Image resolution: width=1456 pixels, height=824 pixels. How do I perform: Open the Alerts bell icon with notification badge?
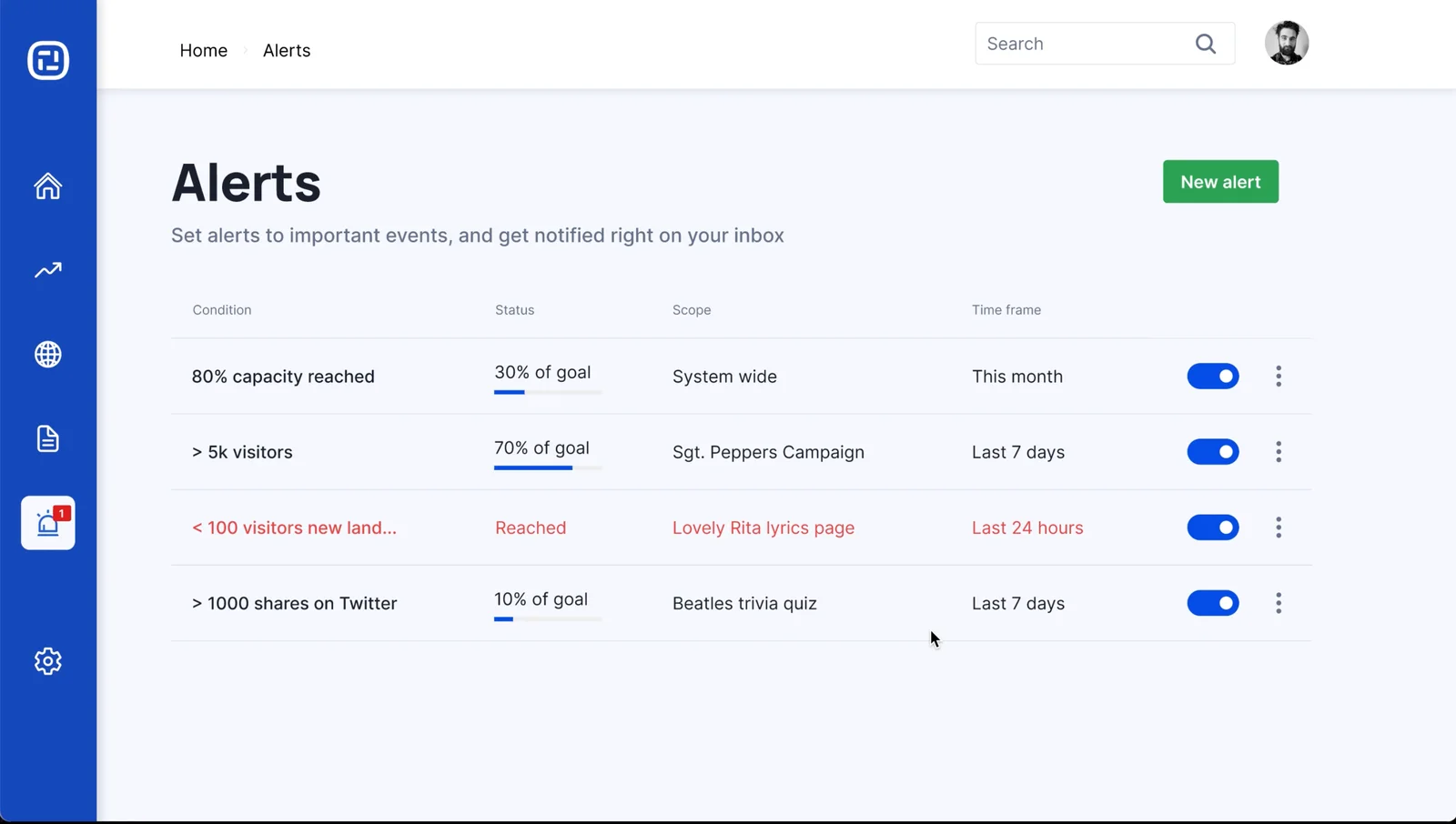coord(47,523)
